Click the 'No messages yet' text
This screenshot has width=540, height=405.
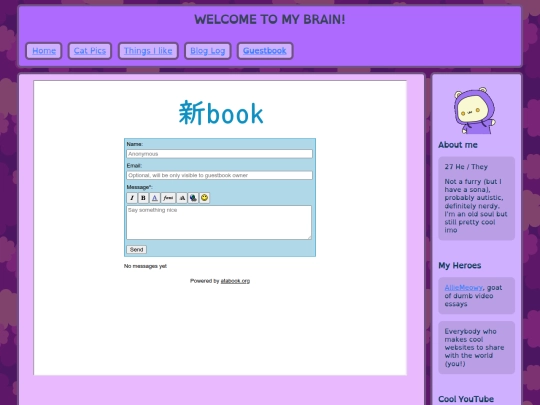145,266
